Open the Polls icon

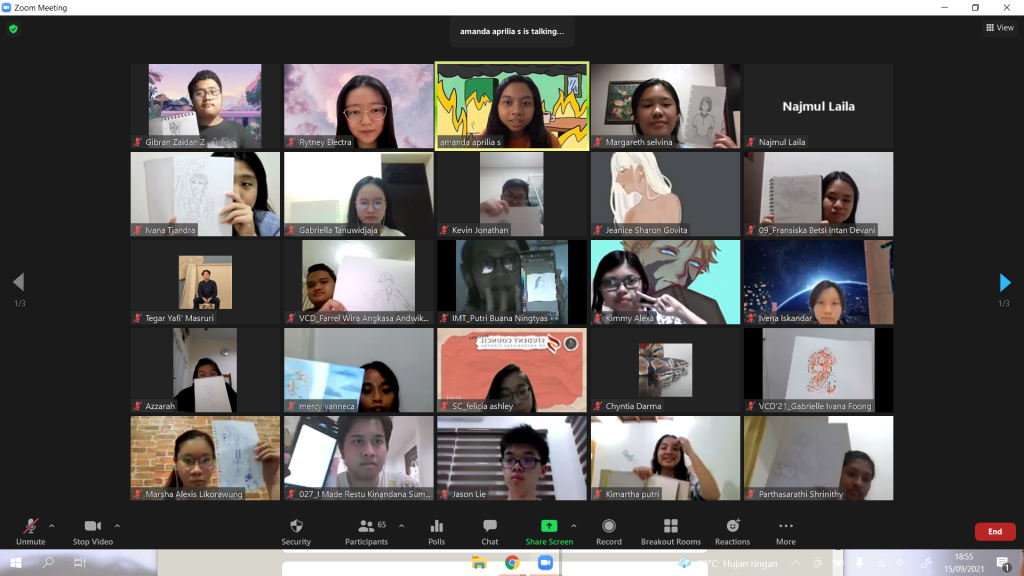tap(437, 526)
